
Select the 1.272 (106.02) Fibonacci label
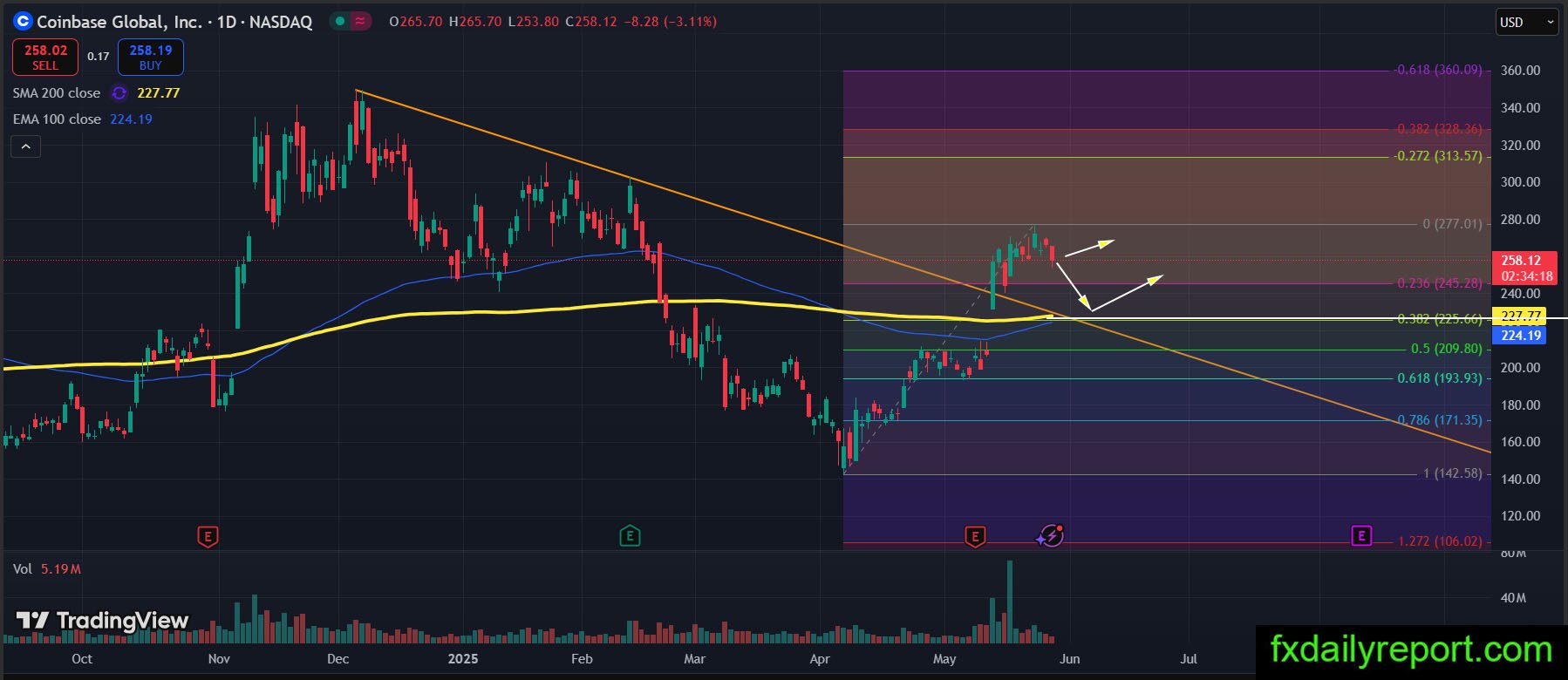1440,541
